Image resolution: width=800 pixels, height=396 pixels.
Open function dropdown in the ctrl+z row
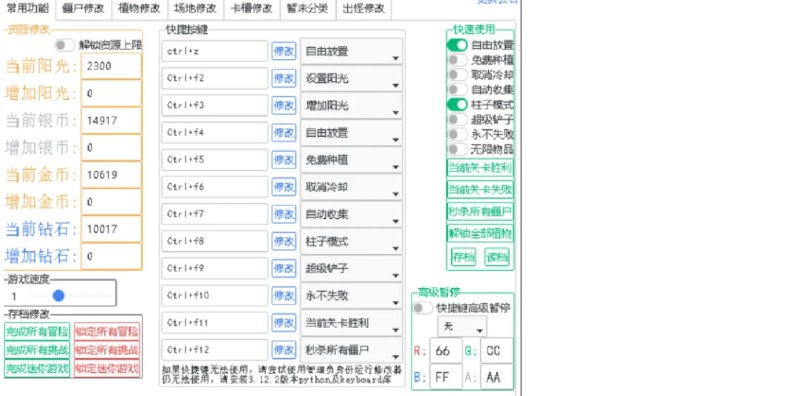click(351, 52)
